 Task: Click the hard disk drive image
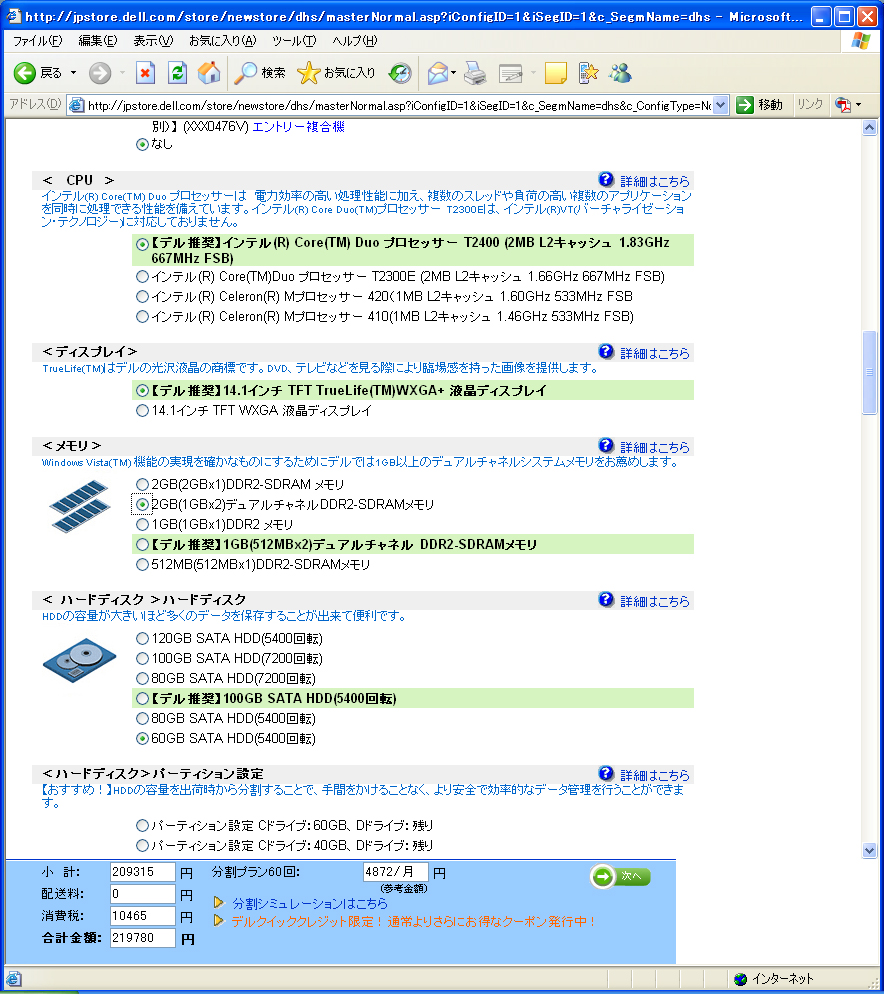pyautogui.click(x=80, y=660)
